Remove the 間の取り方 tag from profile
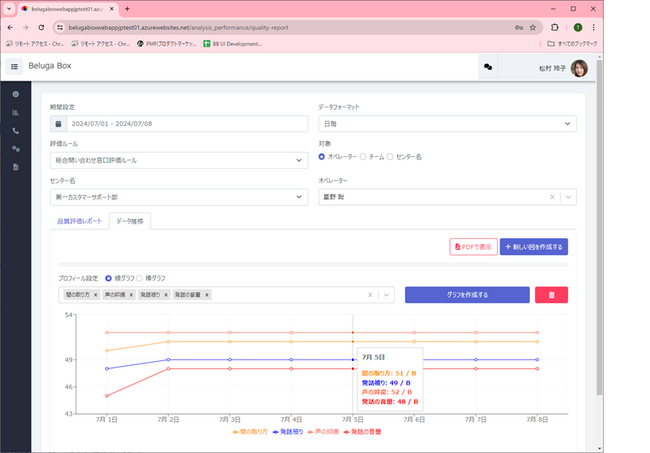The height and width of the screenshot is (453, 650). tap(95, 295)
